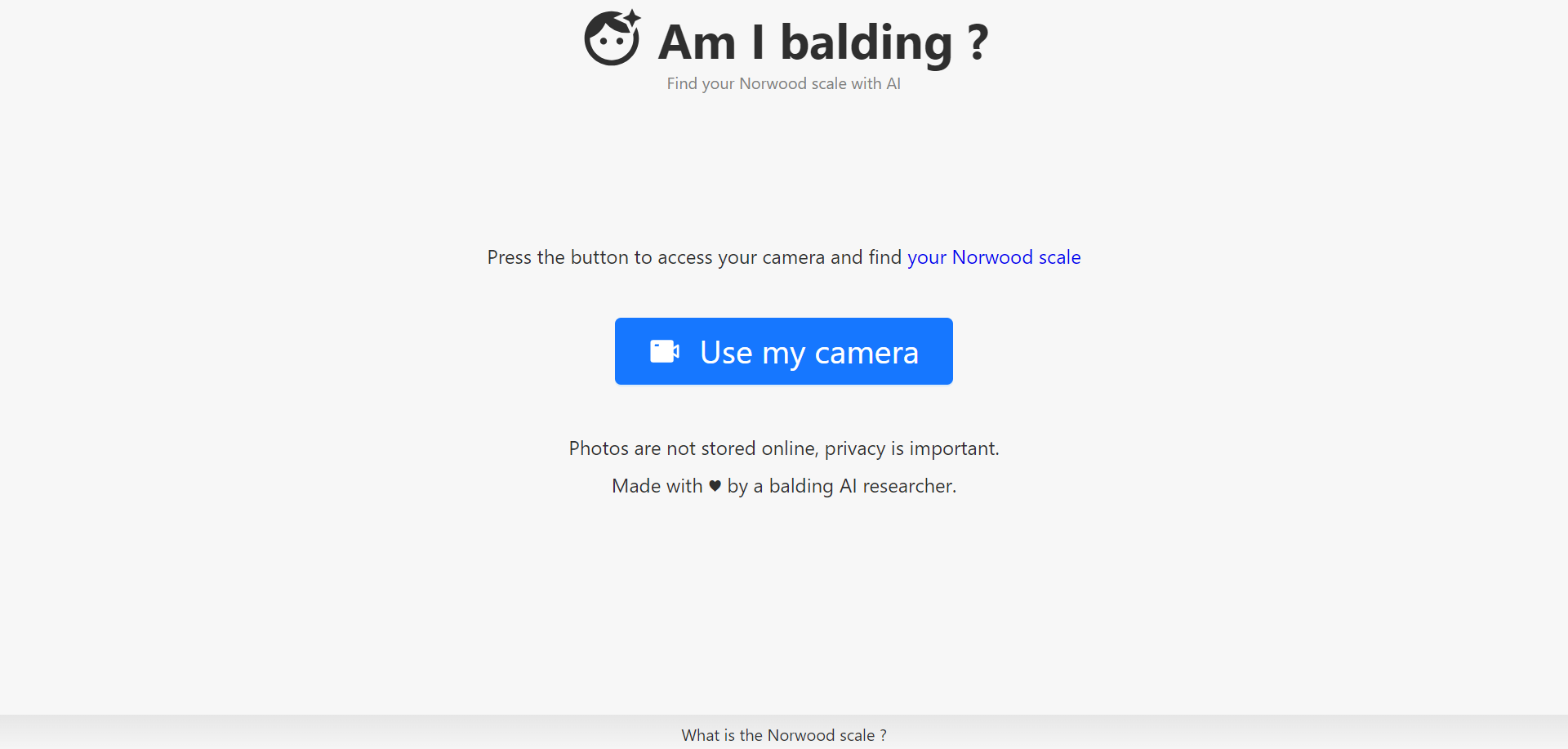Click the sparkle star on the logo
This screenshot has width=1568, height=749.
pos(632,18)
